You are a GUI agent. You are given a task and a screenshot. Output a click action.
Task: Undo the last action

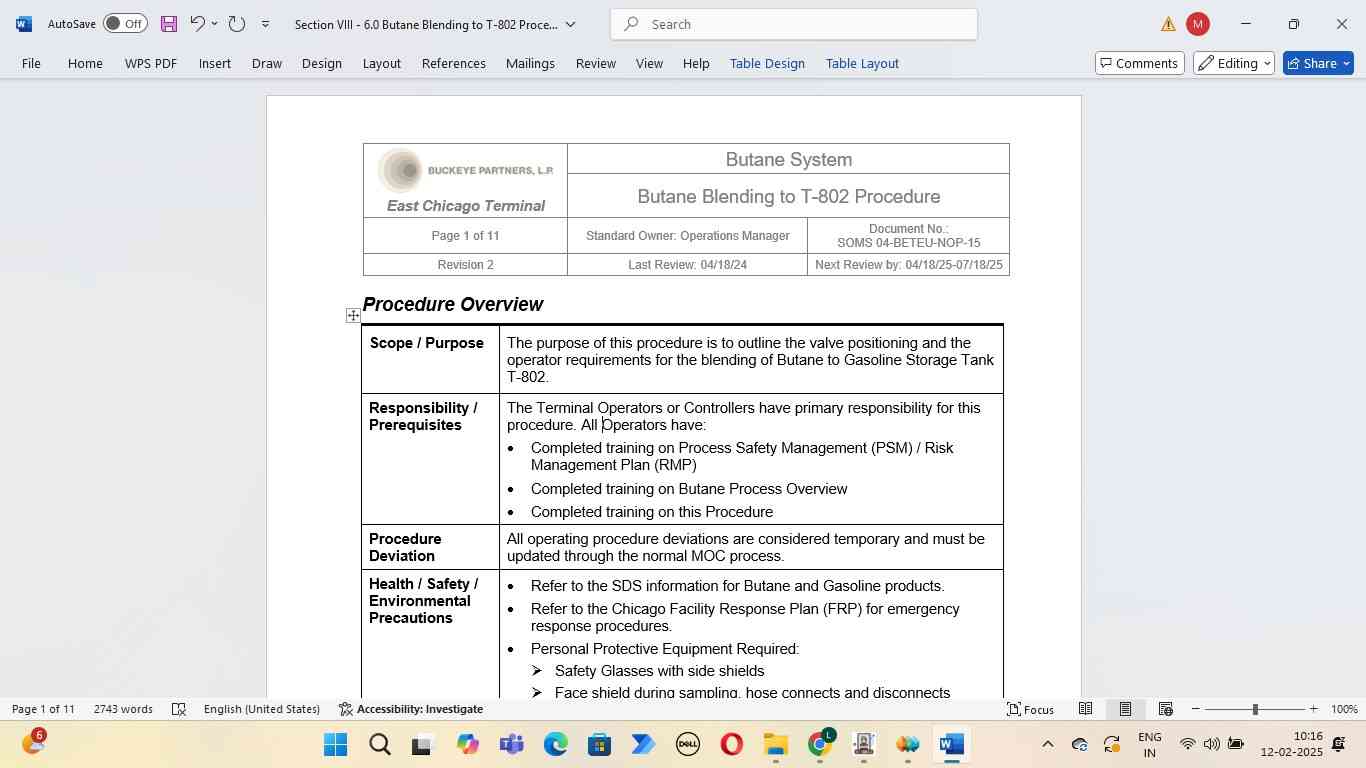(x=197, y=24)
